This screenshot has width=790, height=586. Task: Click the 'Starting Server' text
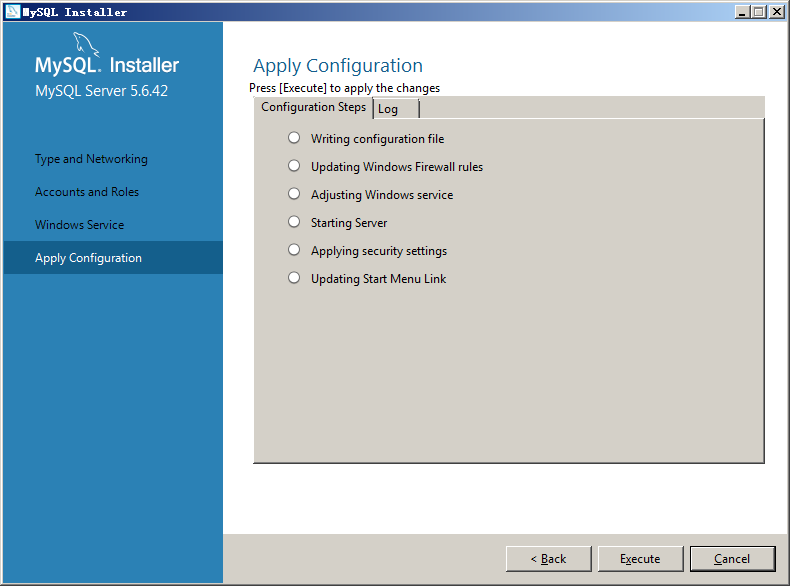tap(349, 223)
